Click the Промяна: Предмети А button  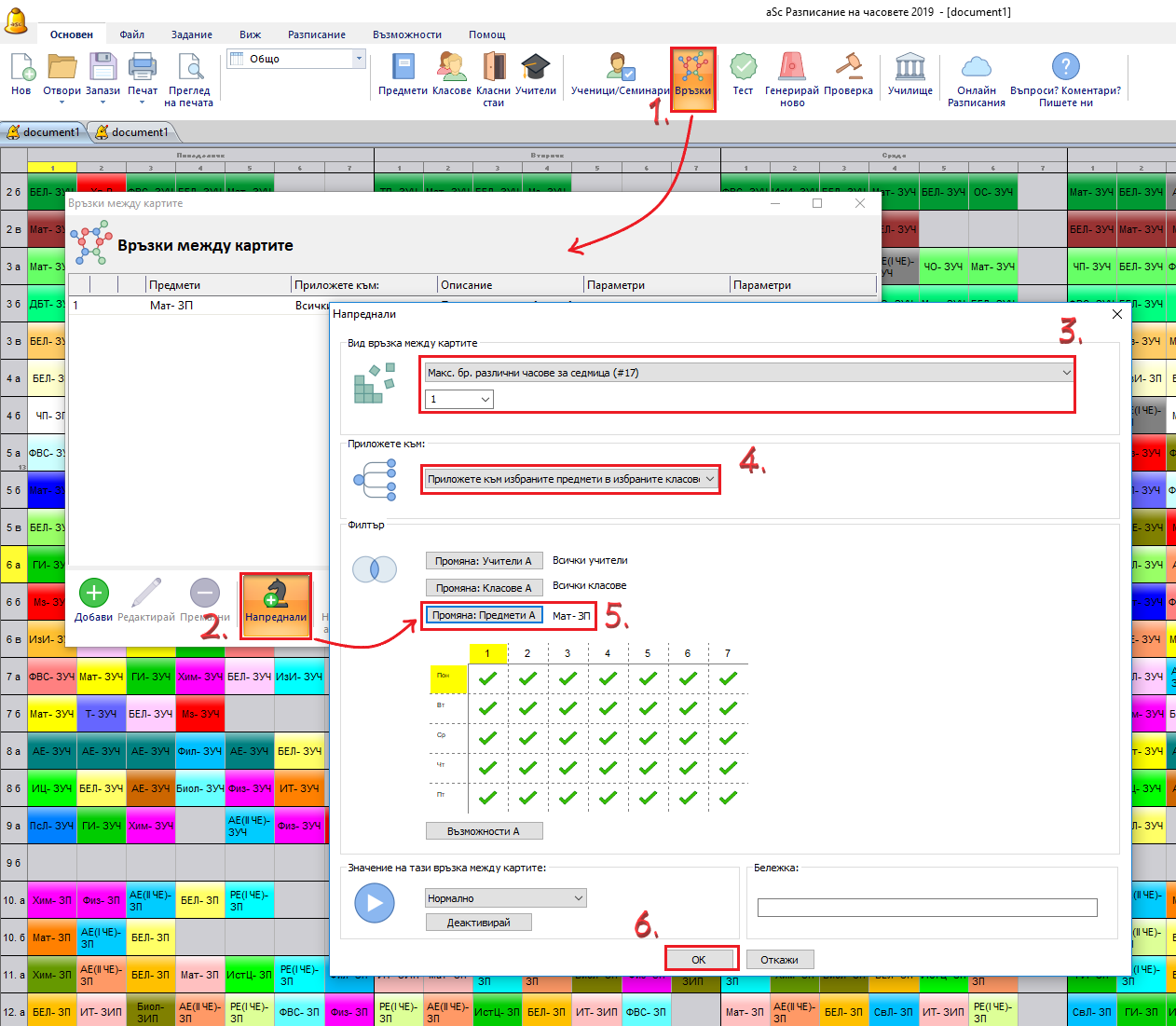484,615
